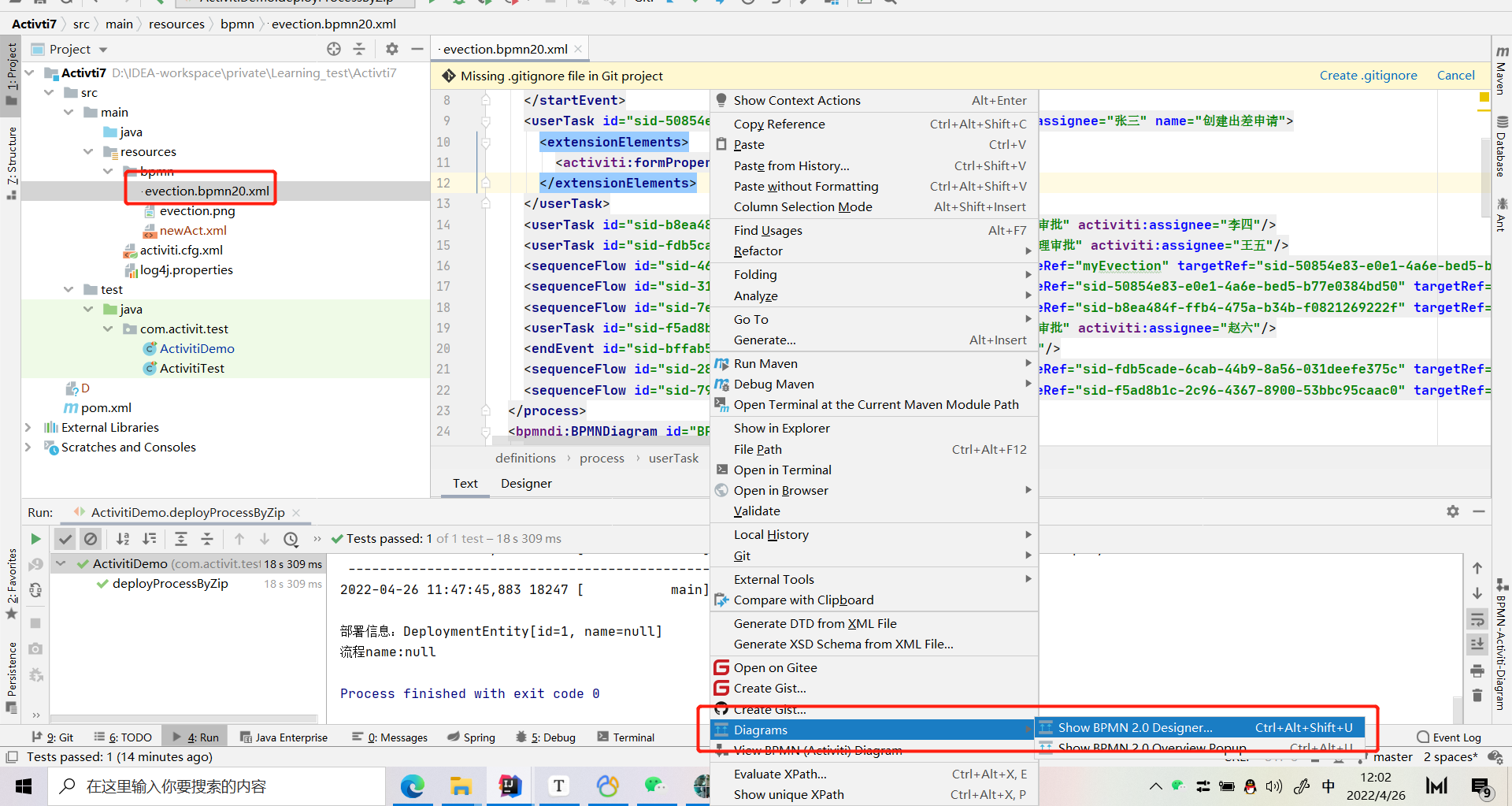Viewport: 1512px width, 806px height.
Task: Open 6: TODO tool window button
Action: pyautogui.click(x=123, y=737)
